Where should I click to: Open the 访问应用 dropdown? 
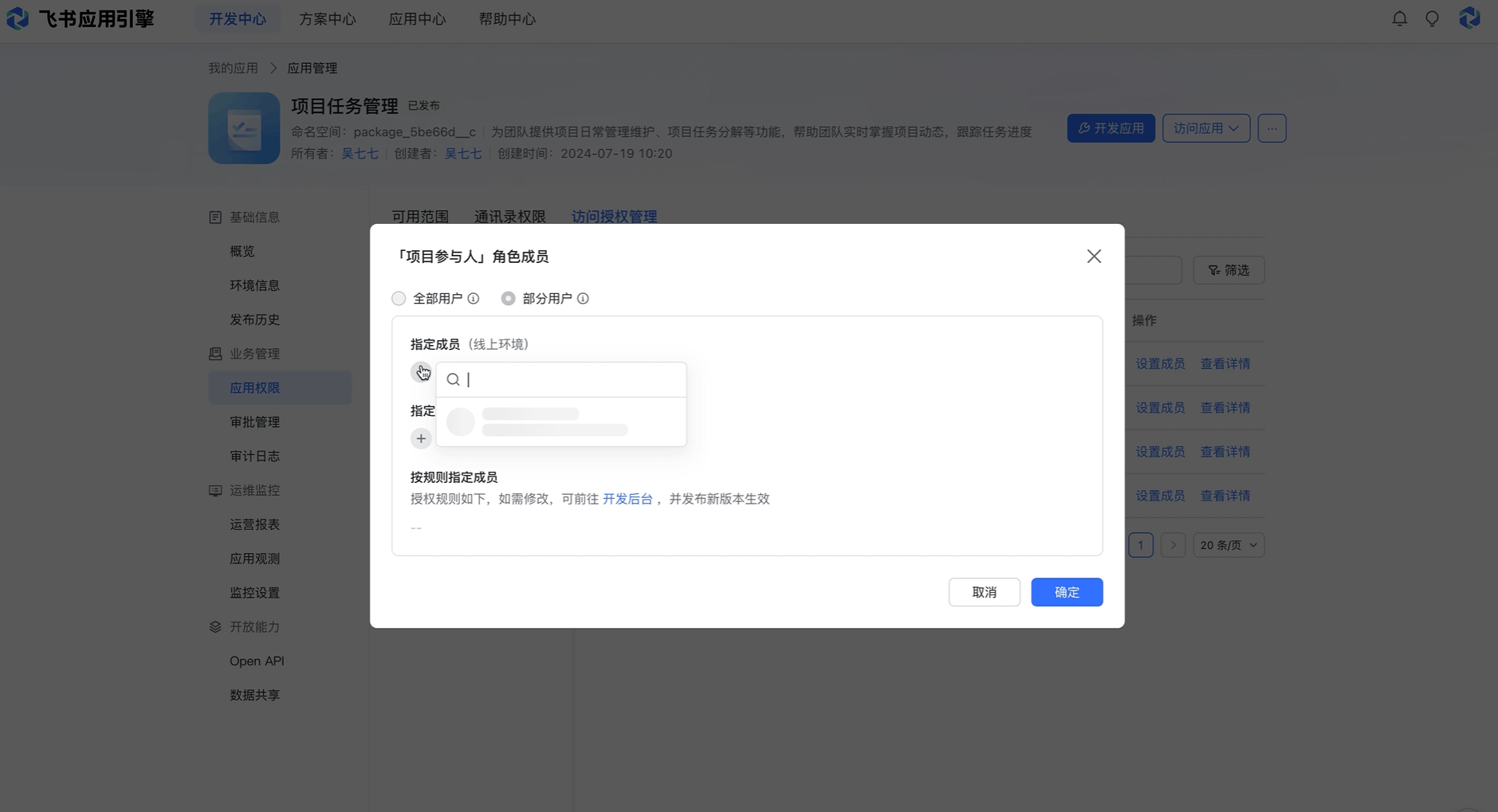1205,128
